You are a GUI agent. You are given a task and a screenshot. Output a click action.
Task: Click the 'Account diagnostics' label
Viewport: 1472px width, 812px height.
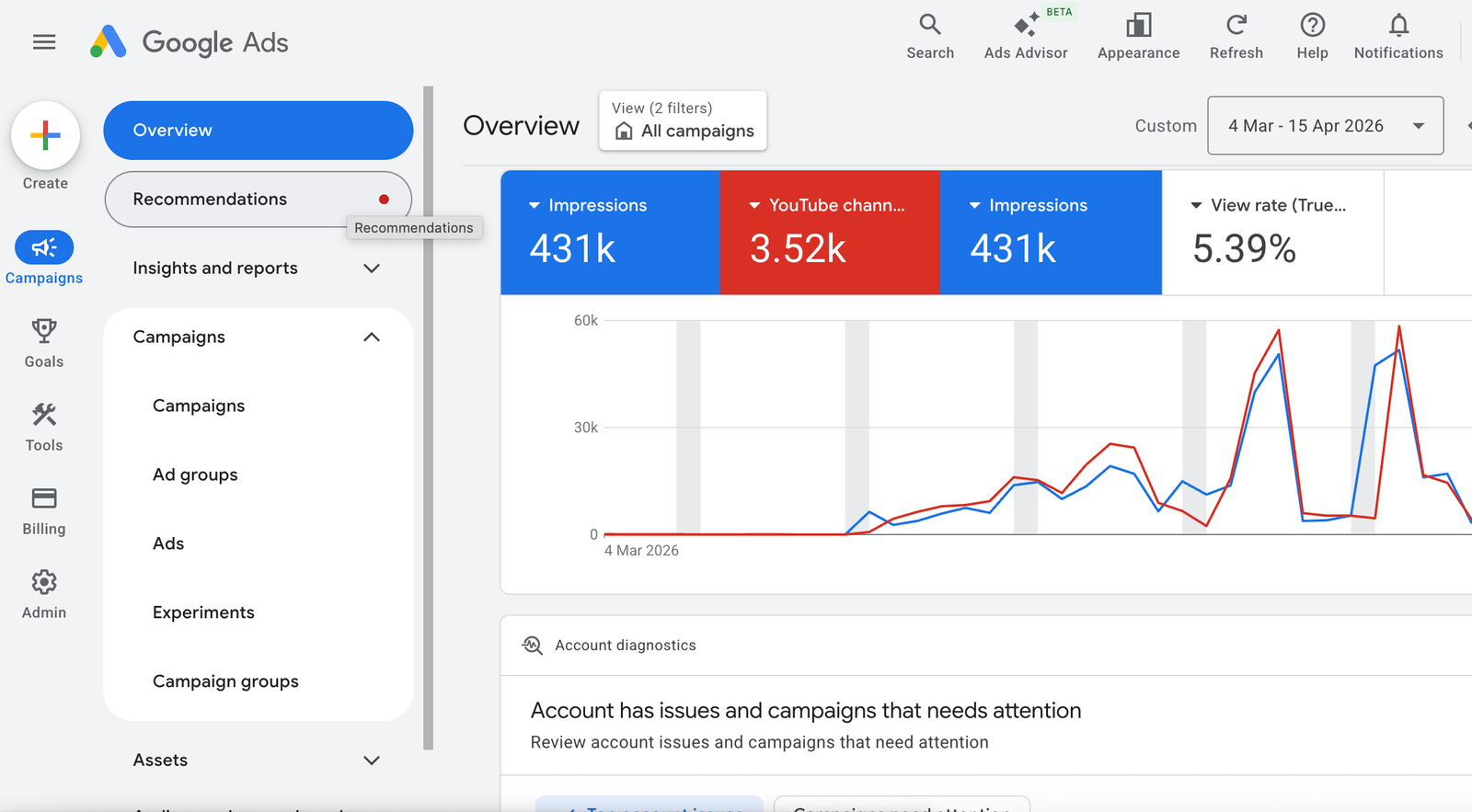[x=626, y=646]
